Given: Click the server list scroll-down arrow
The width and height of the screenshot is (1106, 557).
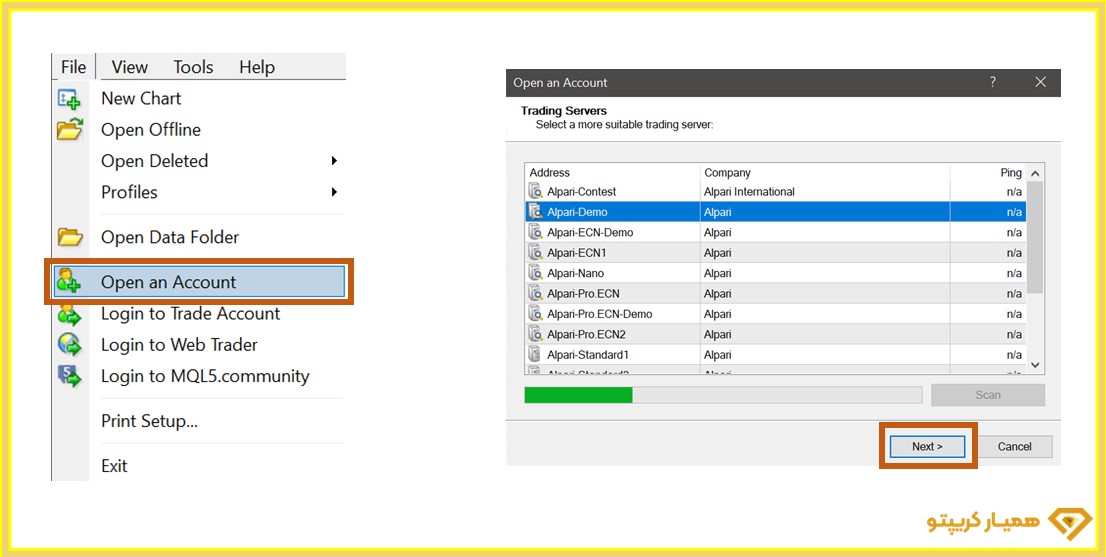Looking at the screenshot, I should (x=1035, y=365).
